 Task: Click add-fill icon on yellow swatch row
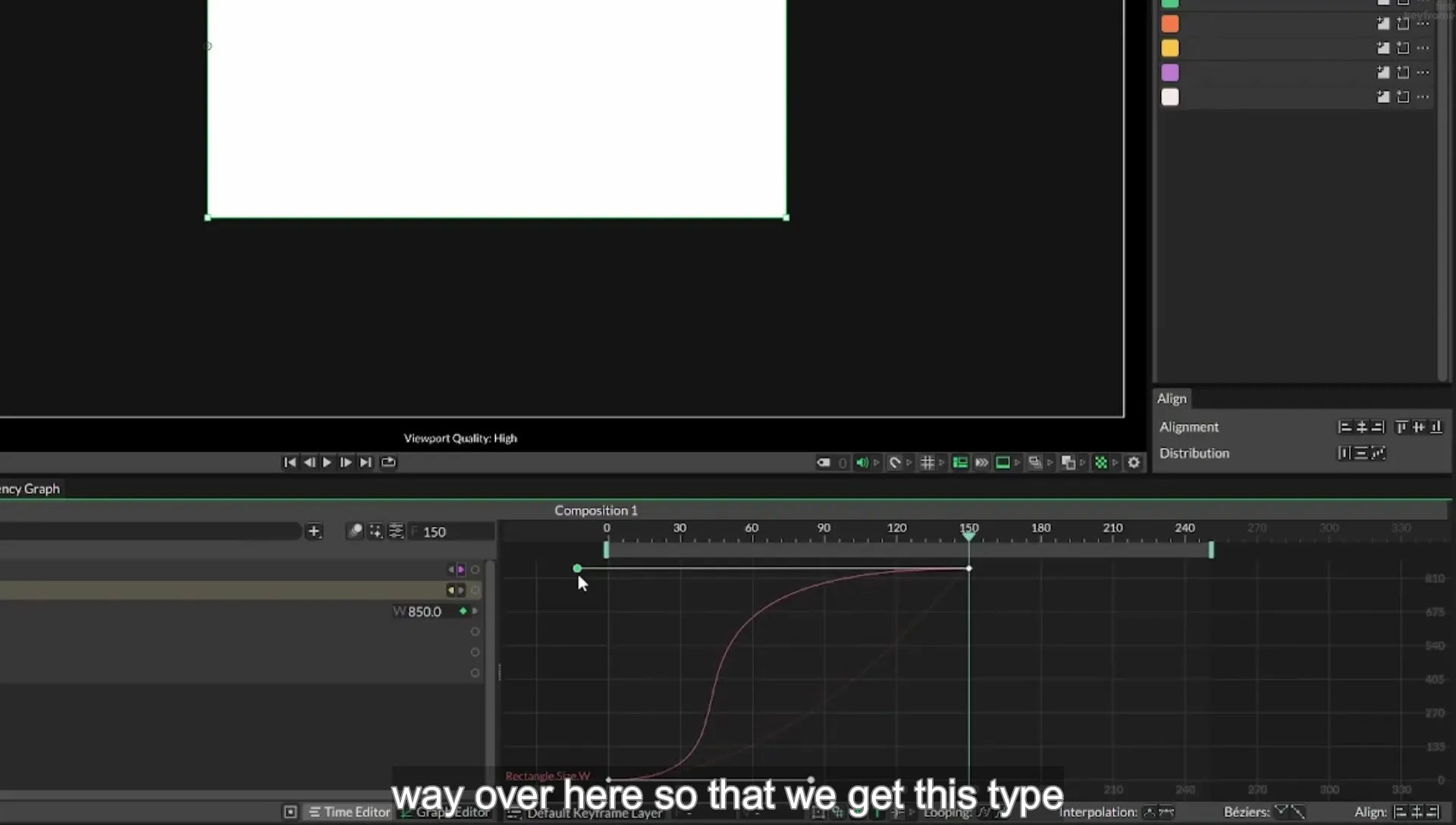point(1383,49)
